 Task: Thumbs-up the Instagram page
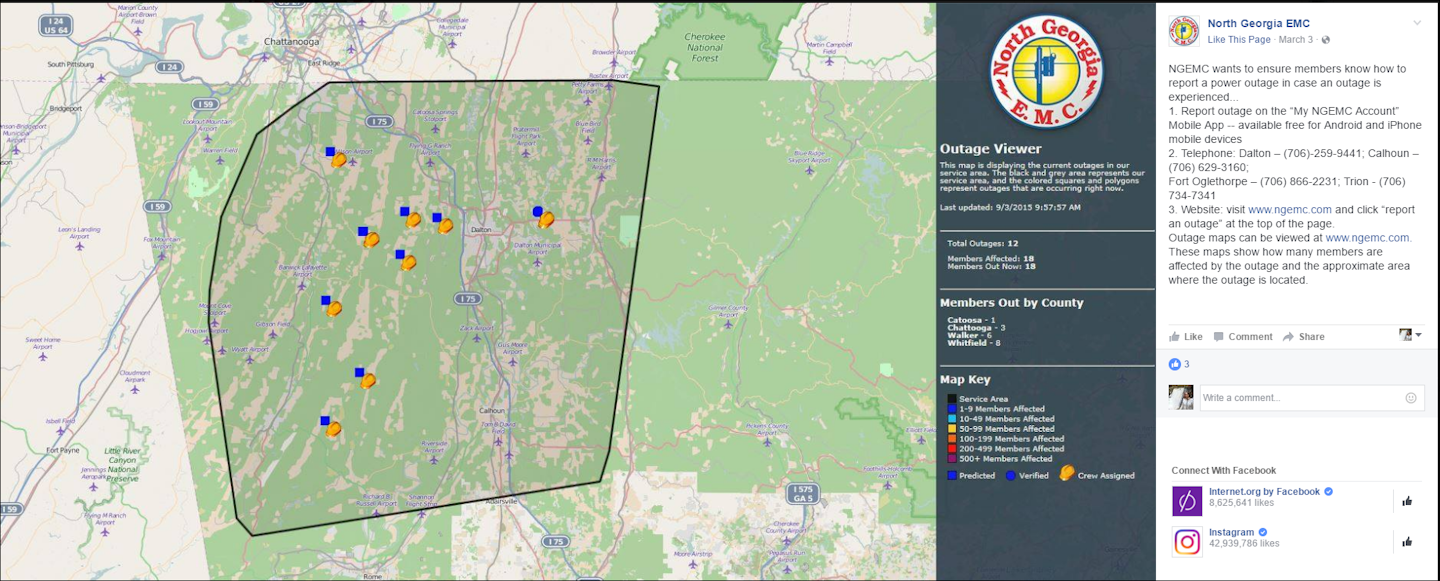tap(1406, 542)
